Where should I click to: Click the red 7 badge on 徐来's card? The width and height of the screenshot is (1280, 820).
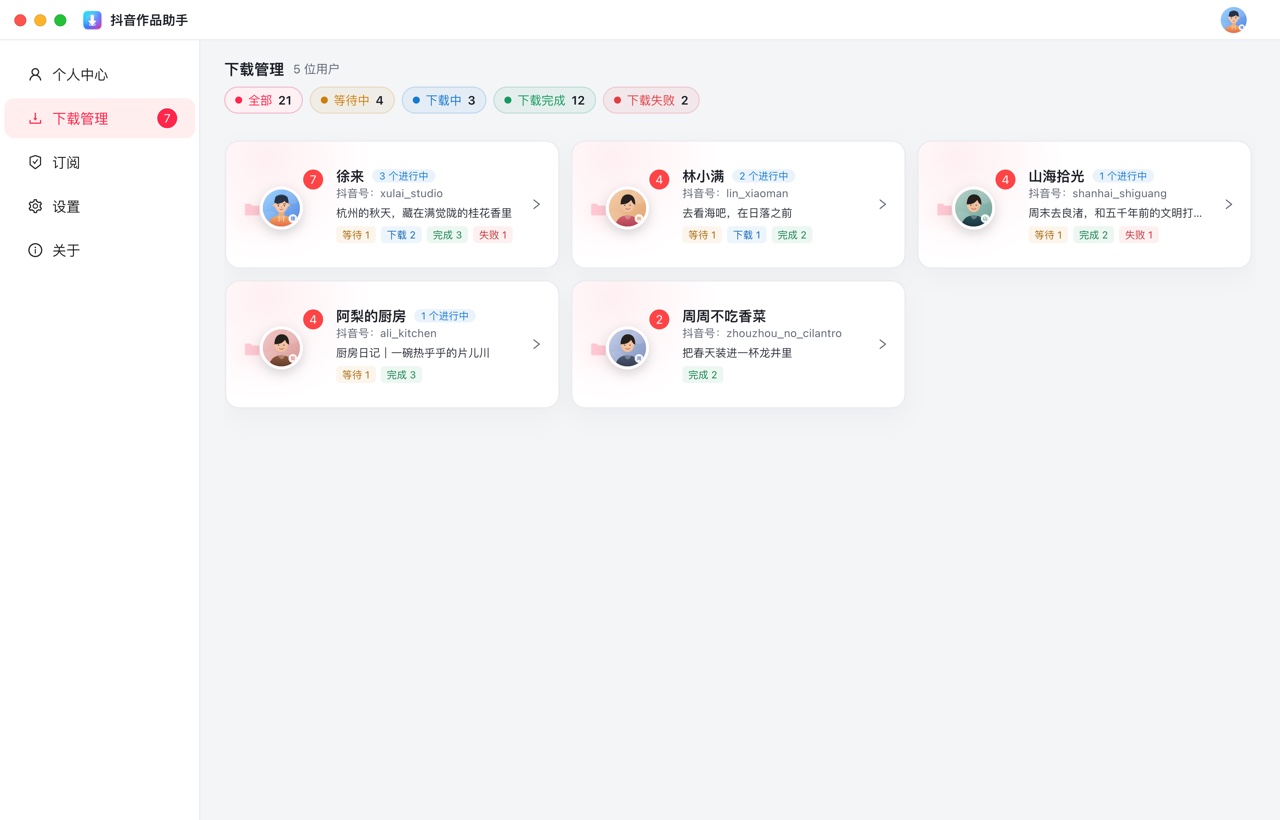pyautogui.click(x=313, y=180)
